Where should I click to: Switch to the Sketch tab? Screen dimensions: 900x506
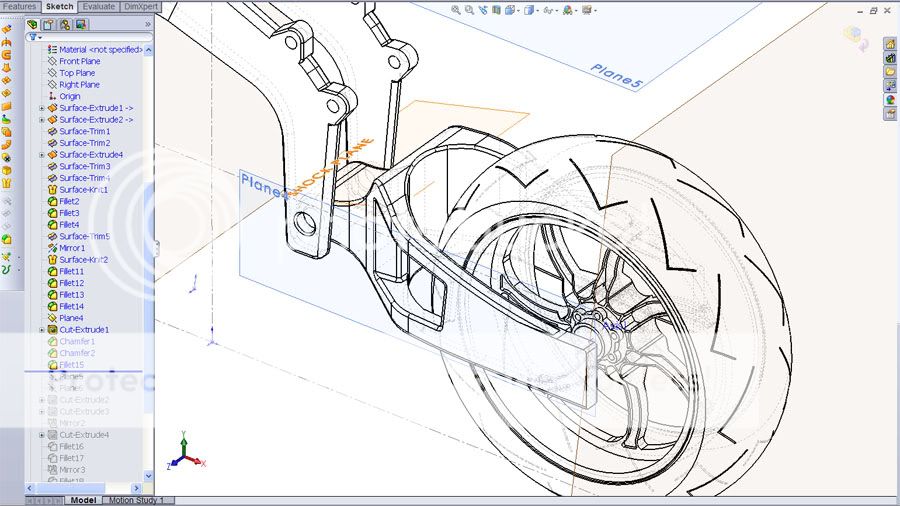click(60, 6)
